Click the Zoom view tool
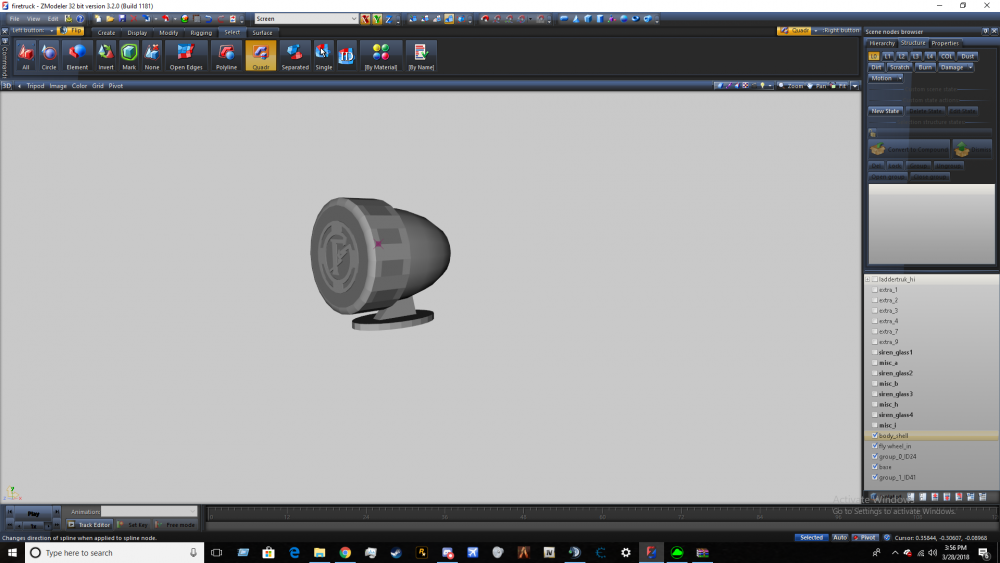The width and height of the screenshot is (1000, 563). pos(791,85)
